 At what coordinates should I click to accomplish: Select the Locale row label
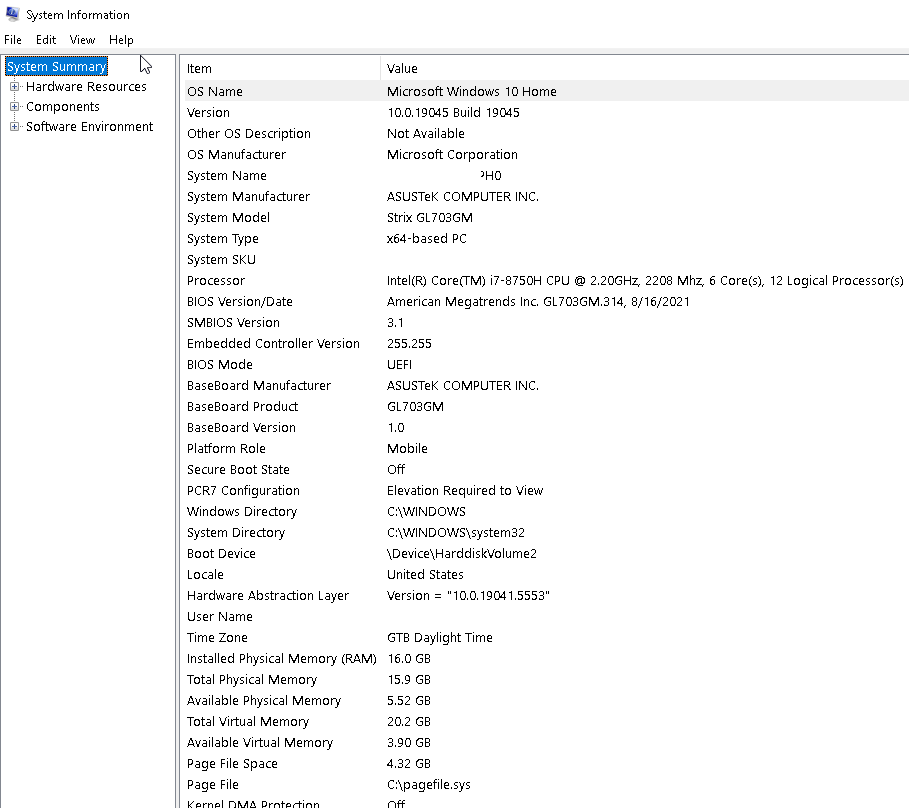205,574
